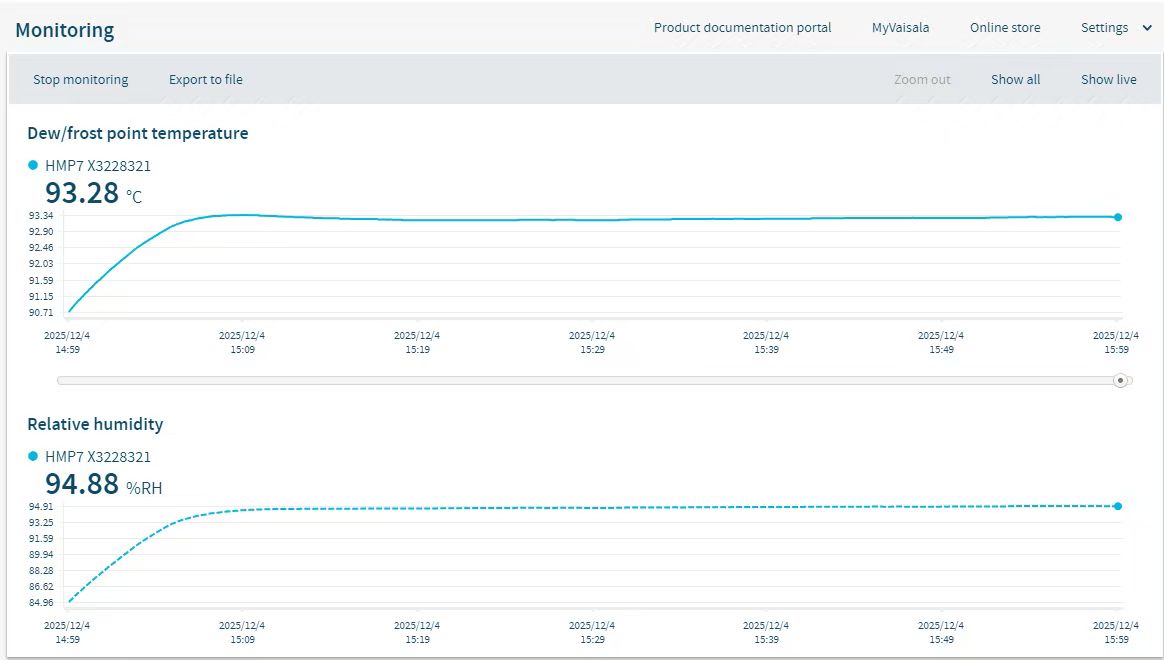The image size is (1164, 660).
Task: Select Show all in toolbar
Action: [1015, 80]
